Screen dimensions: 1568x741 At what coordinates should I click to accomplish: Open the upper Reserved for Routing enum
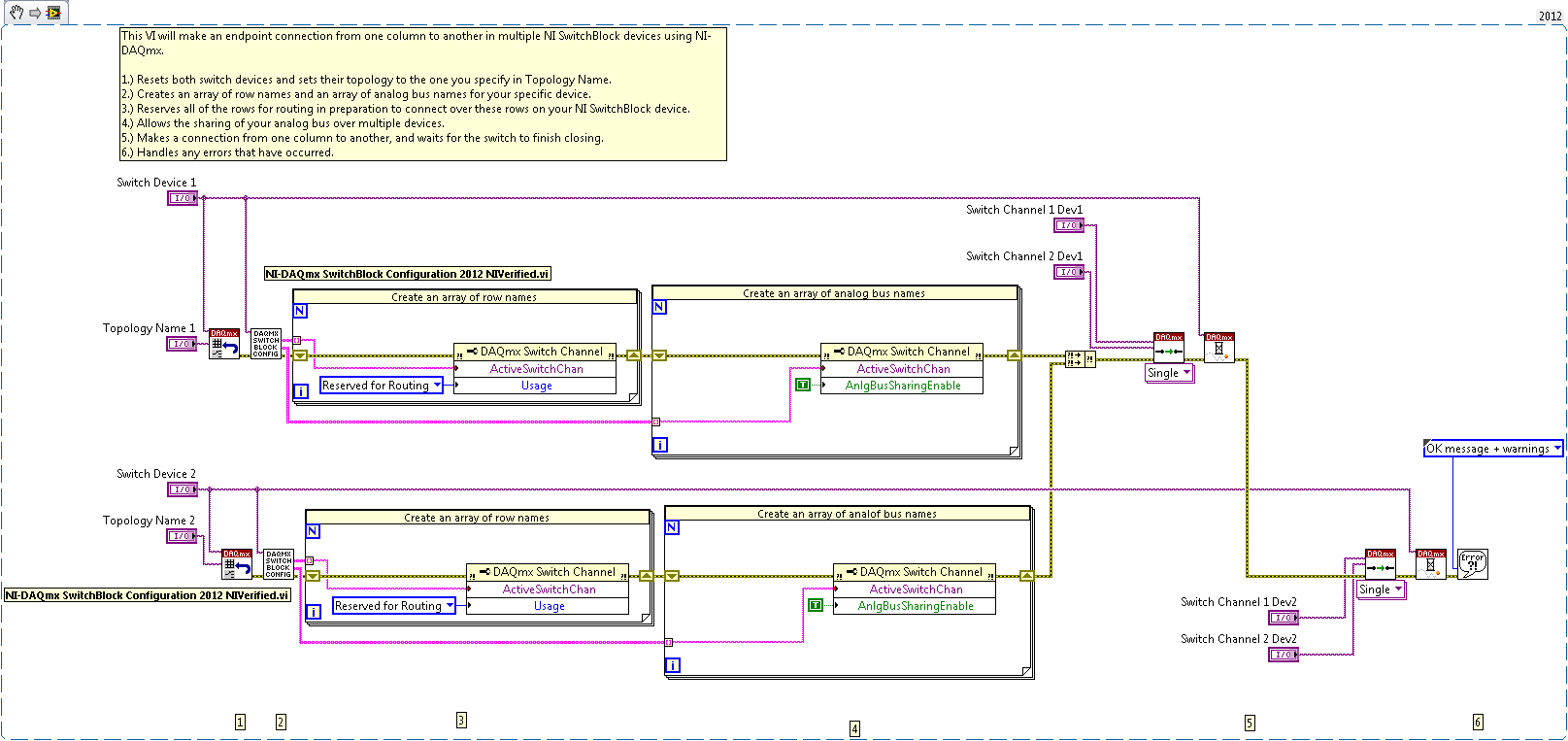pos(382,386)
